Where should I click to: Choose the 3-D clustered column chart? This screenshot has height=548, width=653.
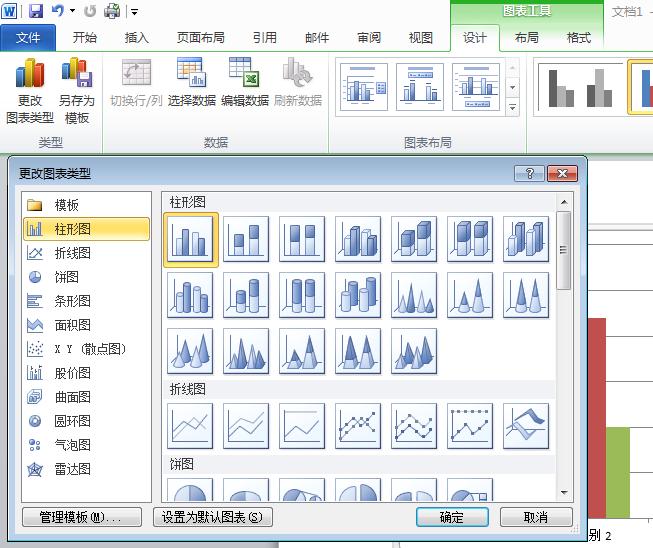(358, 239)
